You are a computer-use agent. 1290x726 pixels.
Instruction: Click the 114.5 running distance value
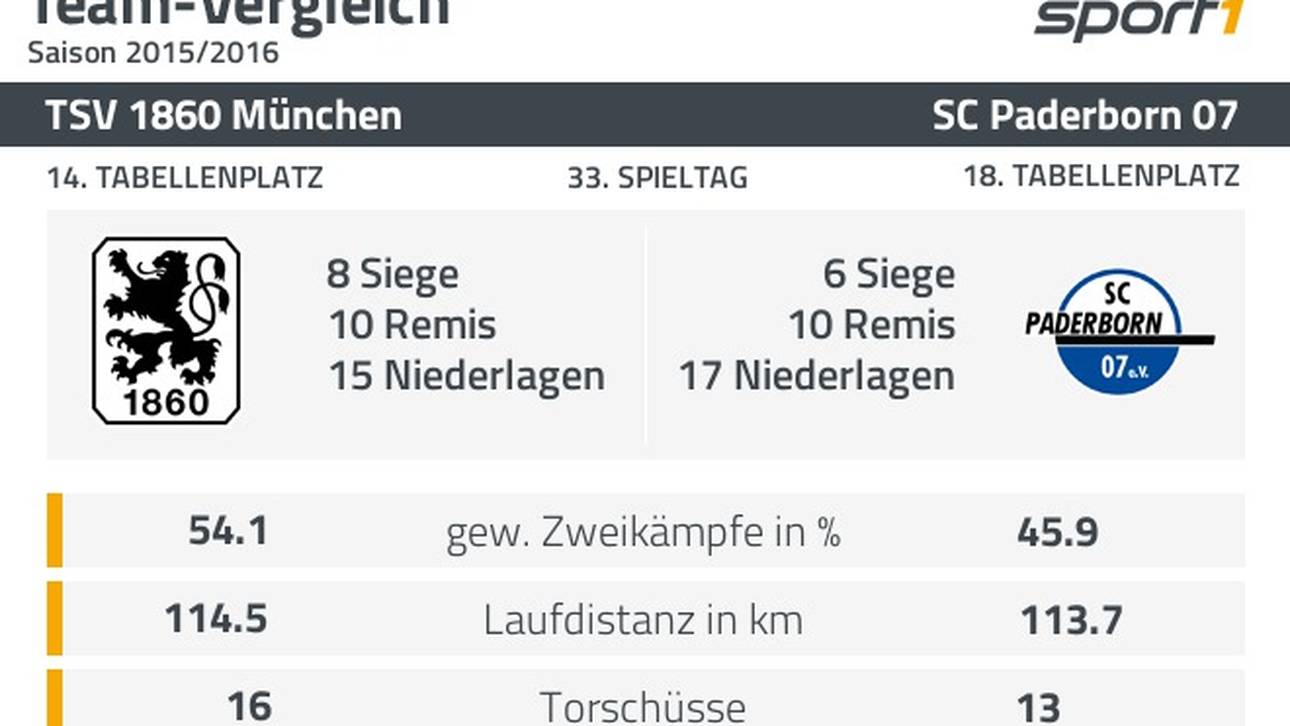point(216,619)
